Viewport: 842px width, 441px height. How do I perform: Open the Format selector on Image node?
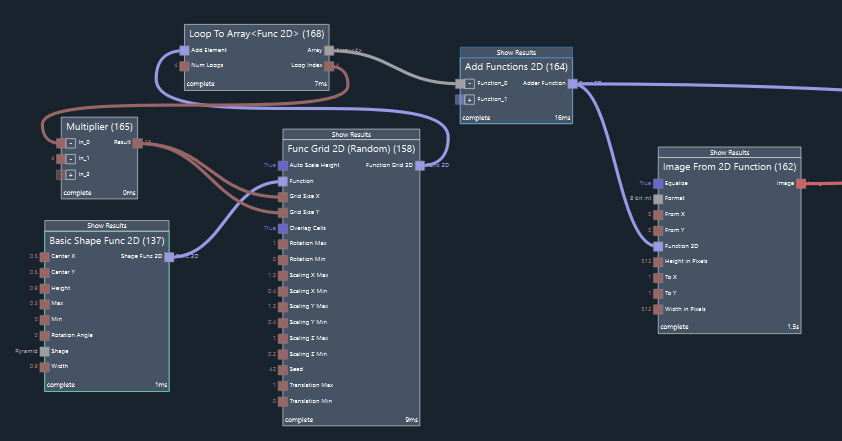[x=657, y=199]
